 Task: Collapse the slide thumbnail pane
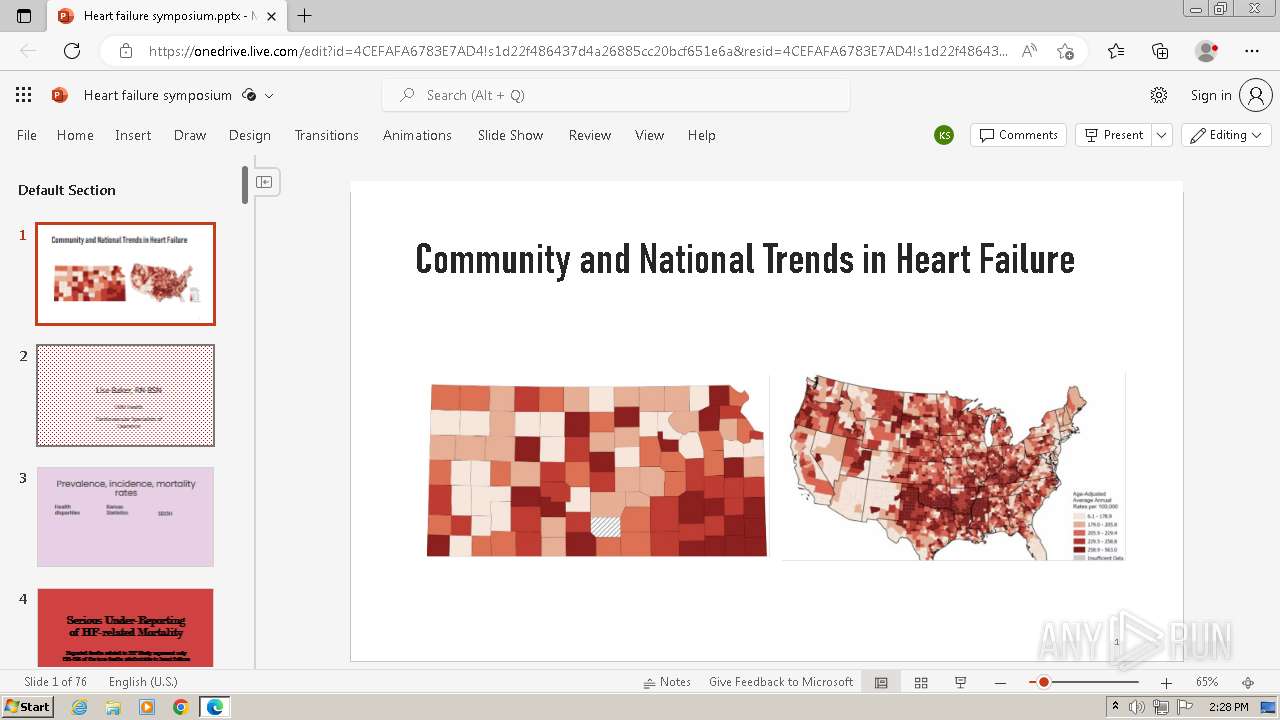point(264,182)
